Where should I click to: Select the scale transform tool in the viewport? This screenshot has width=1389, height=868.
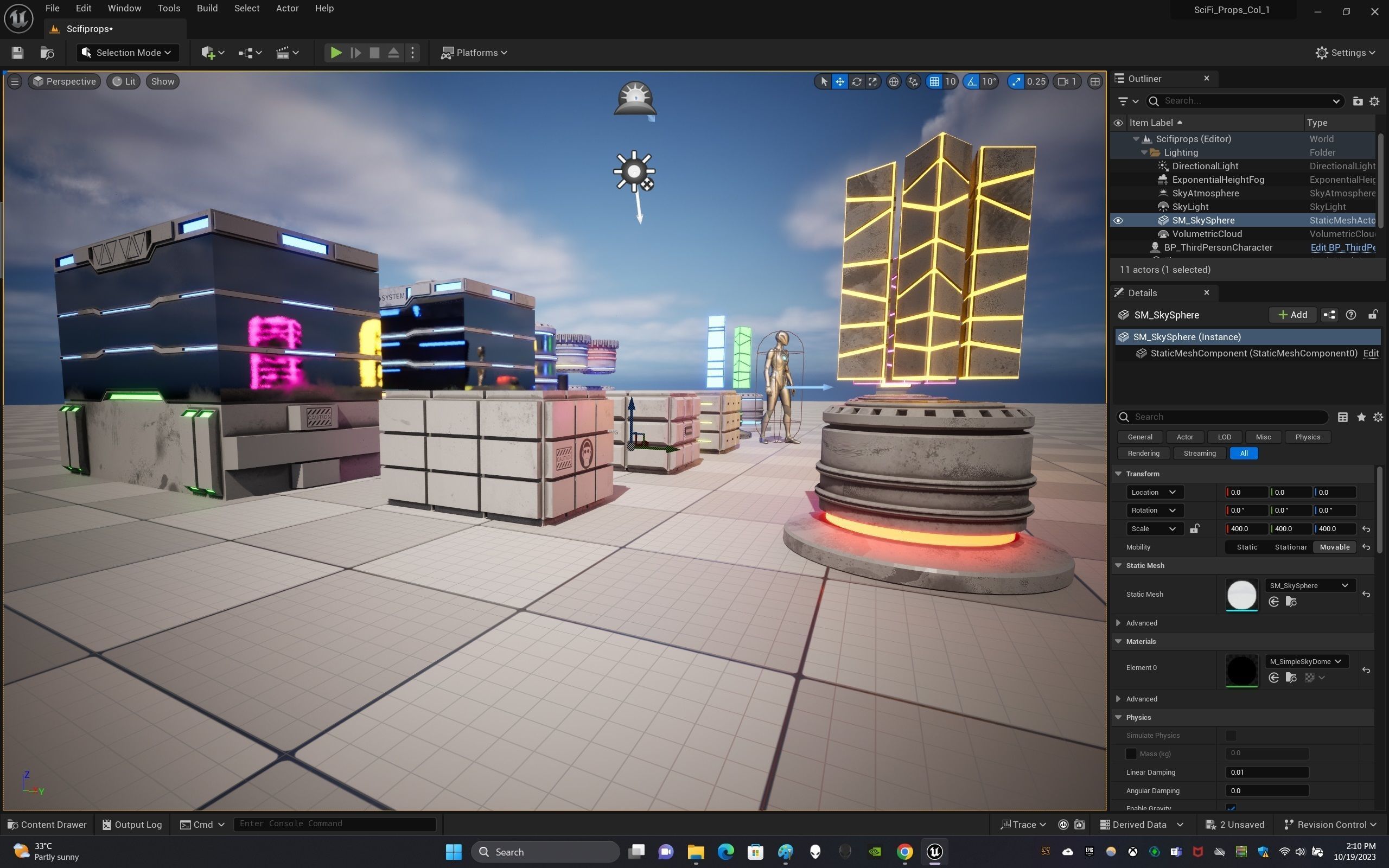click(x=872, y=81)
